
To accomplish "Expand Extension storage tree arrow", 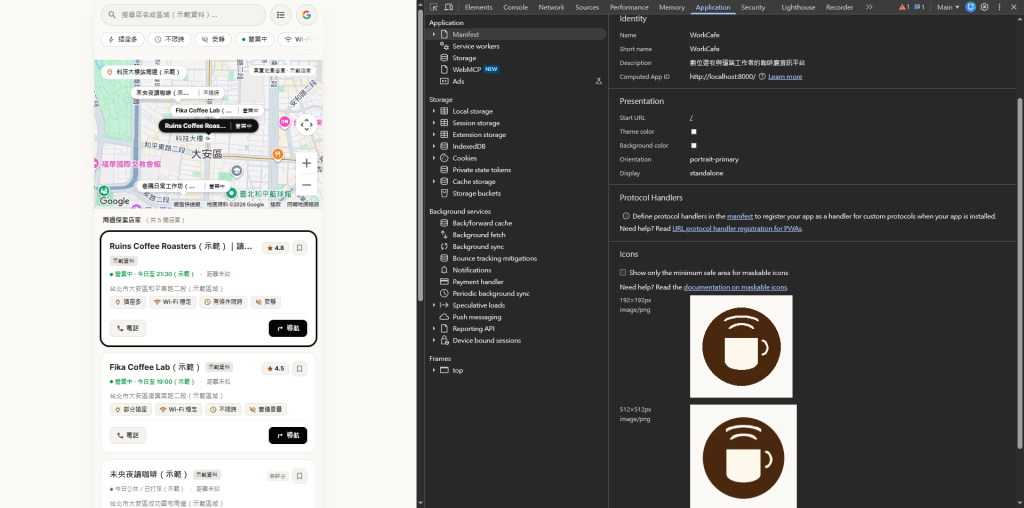I will pyautogui.click(x=434, y=135).
